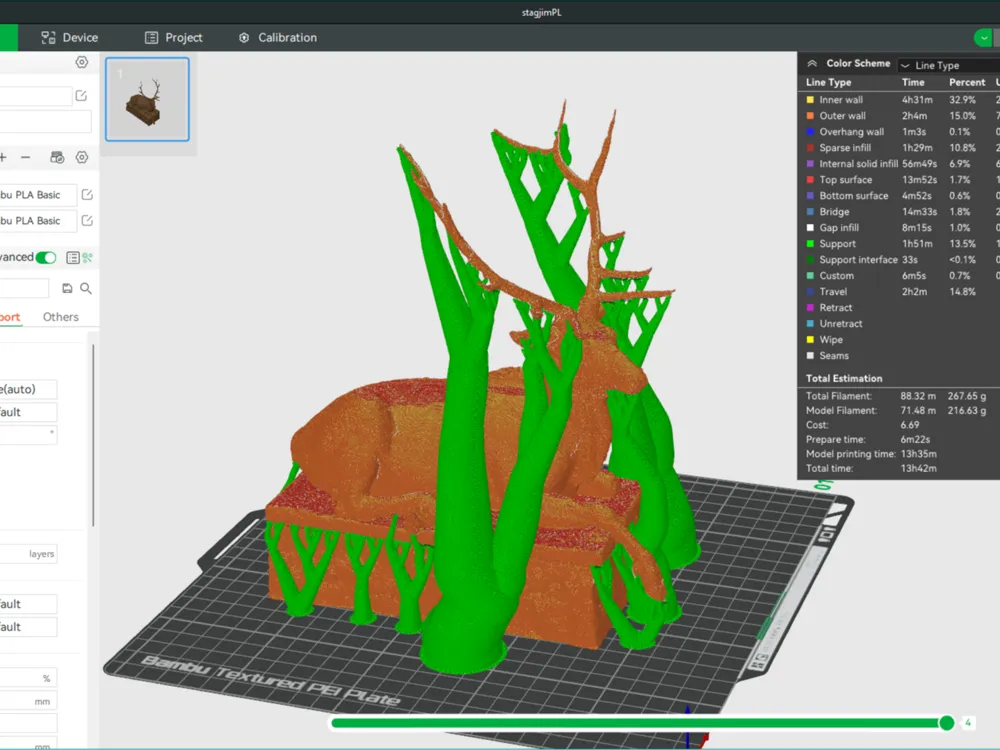Edit first Bambu PLA Basic filament

[87, 195]
